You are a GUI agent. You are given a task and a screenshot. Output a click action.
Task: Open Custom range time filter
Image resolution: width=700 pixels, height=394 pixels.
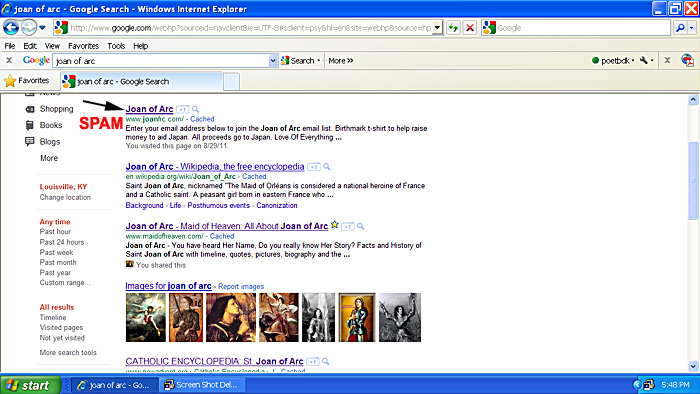(x=65, y=282)
